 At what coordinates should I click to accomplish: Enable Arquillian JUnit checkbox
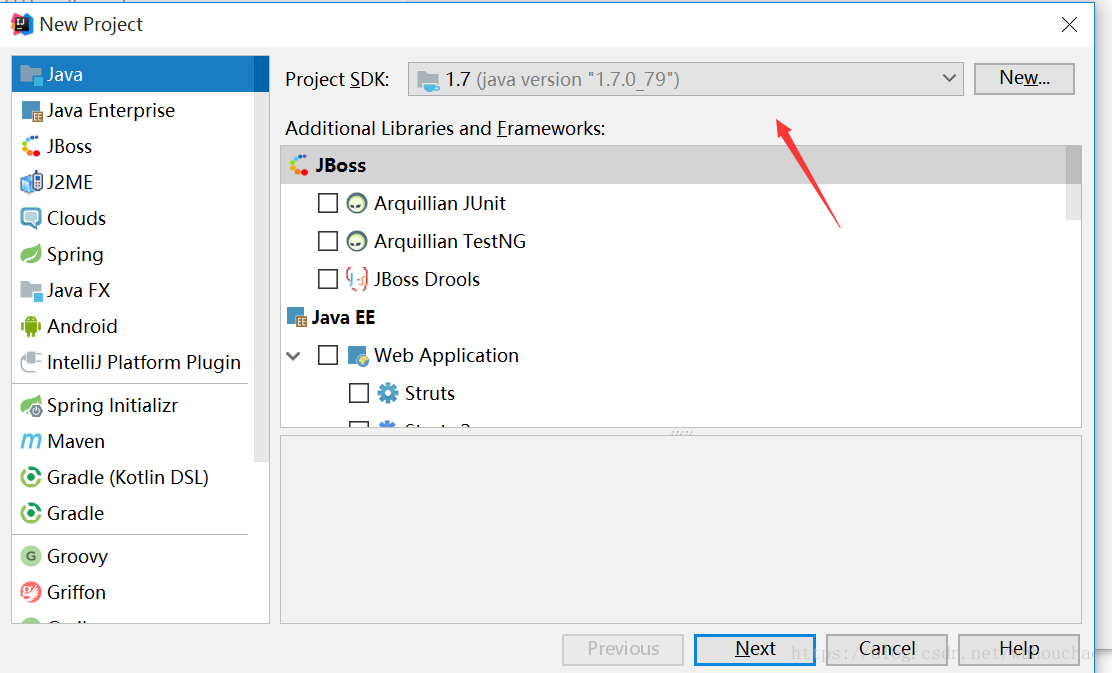pos(328,204)
